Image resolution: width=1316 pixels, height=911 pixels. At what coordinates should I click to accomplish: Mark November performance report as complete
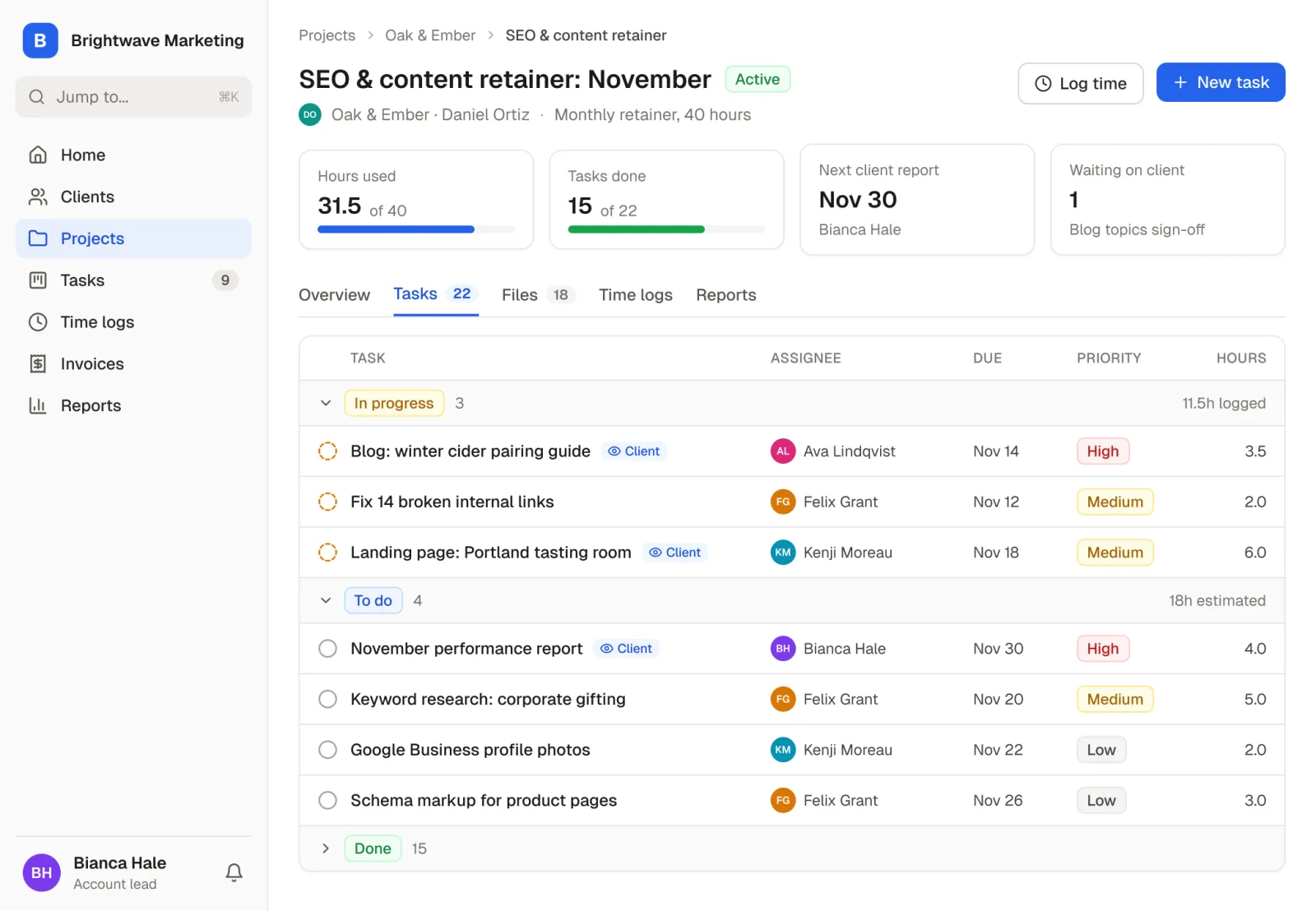click(327, 649)
